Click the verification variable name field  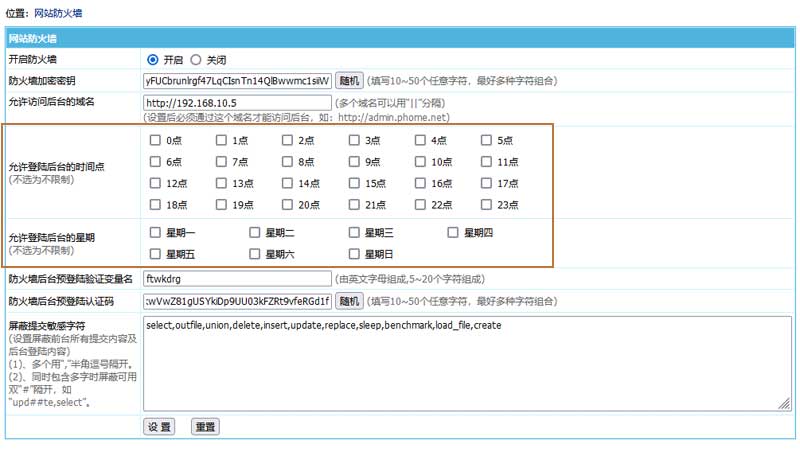pyautogui.click(x=236, y=279)
